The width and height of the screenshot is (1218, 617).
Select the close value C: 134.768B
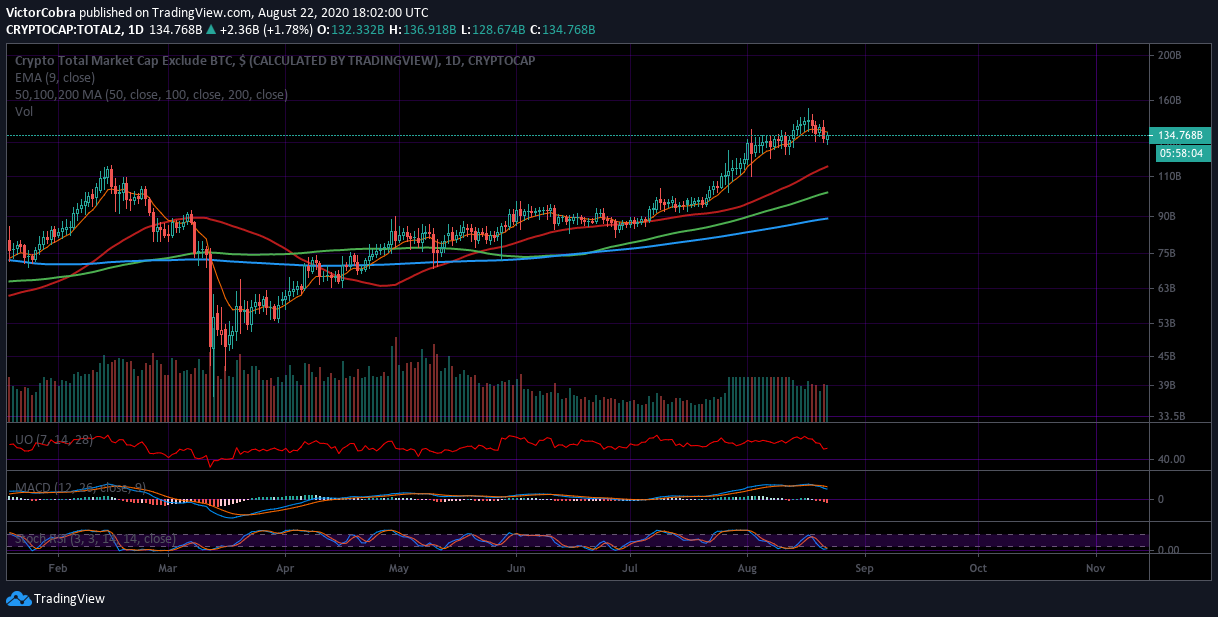point(563,29)
